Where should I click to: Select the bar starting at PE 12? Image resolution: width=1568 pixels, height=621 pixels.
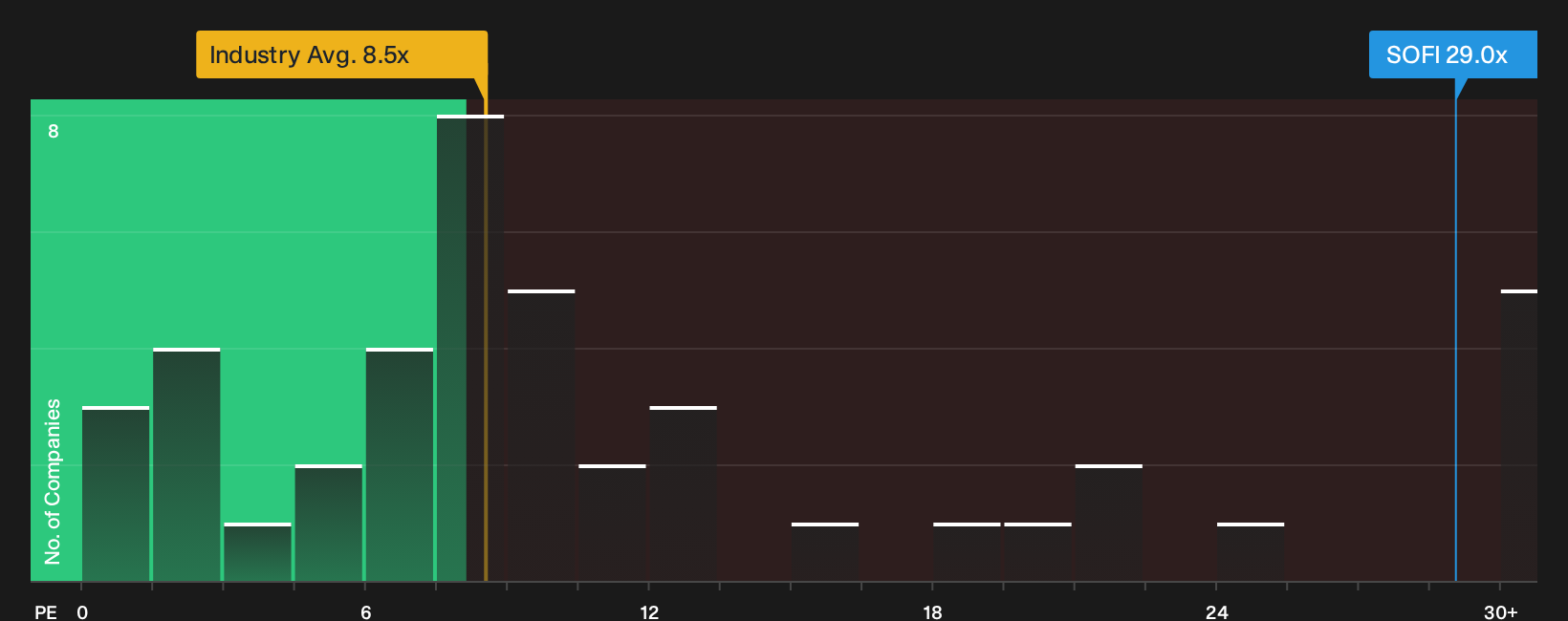(x=684, y=494)
